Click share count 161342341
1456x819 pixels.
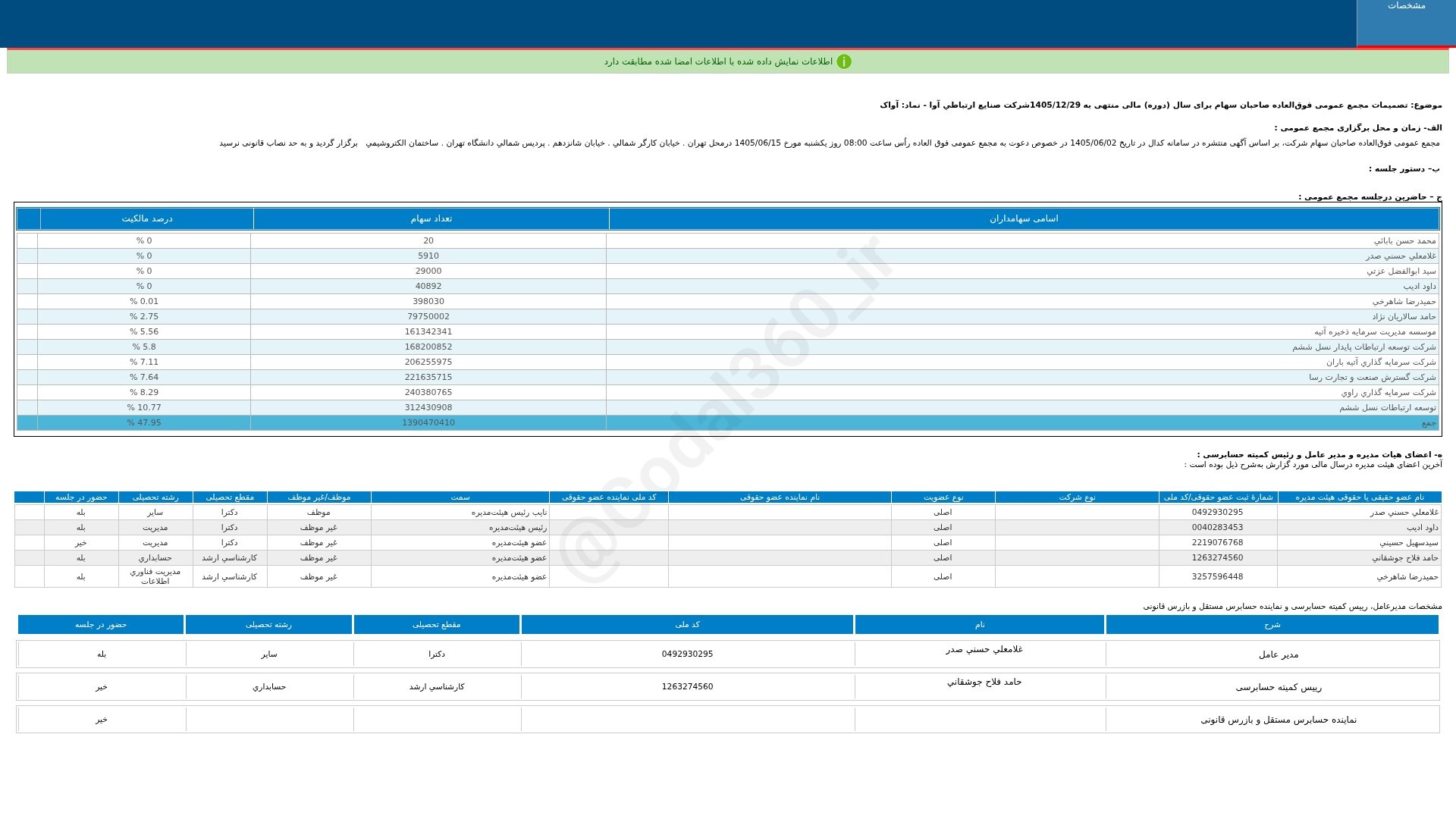(x=428, y=331)
